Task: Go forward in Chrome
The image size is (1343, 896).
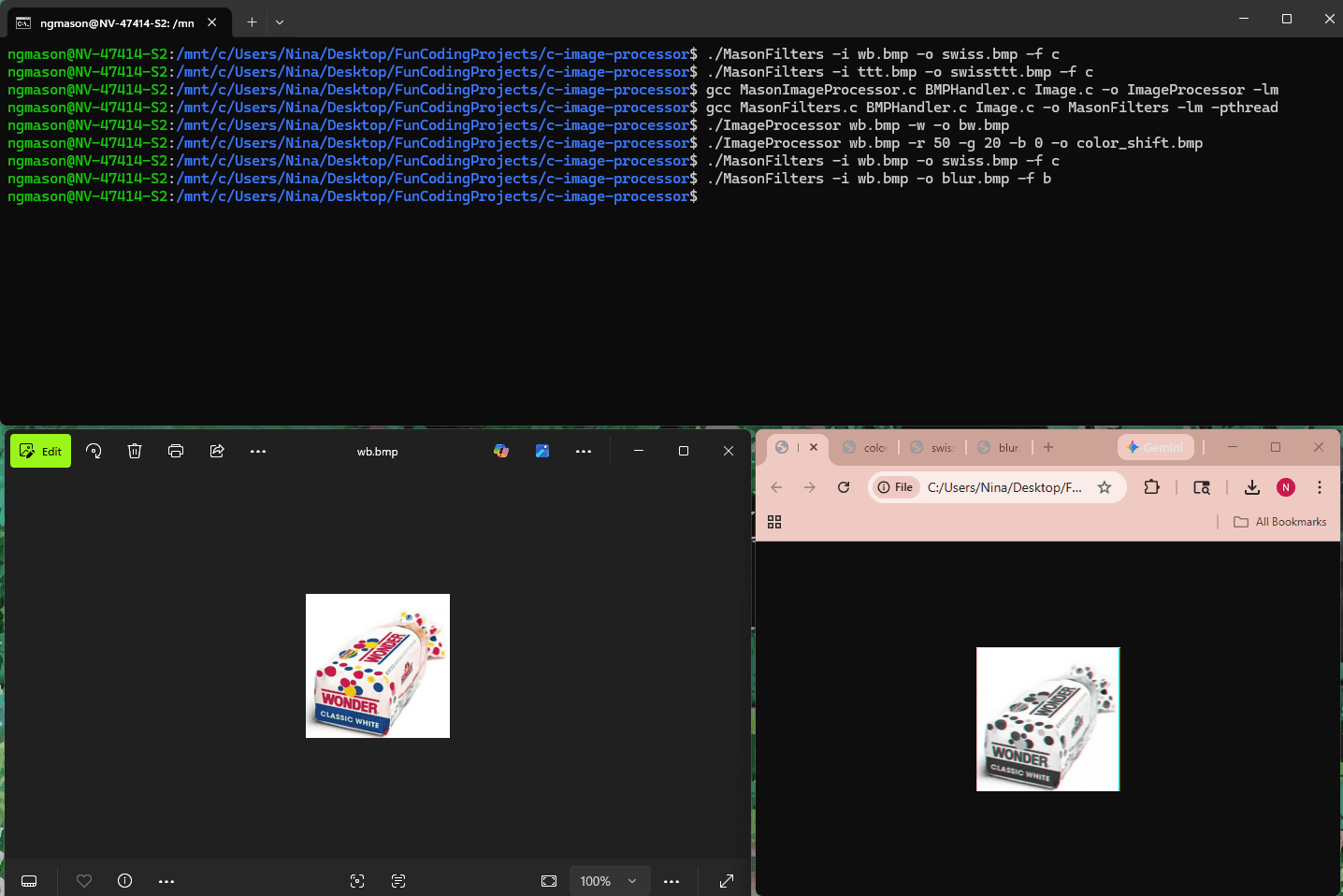Action: [810, 487]
